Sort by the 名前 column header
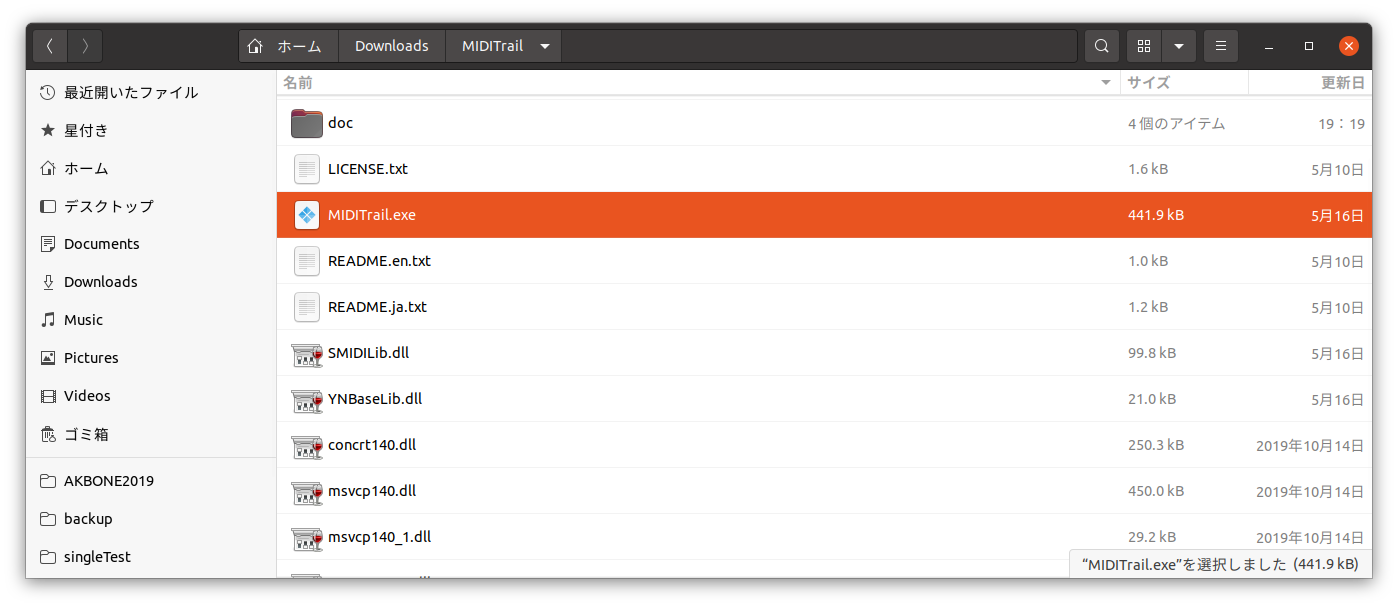Viewport: 1398px width, 607px height. pos(698,82)
